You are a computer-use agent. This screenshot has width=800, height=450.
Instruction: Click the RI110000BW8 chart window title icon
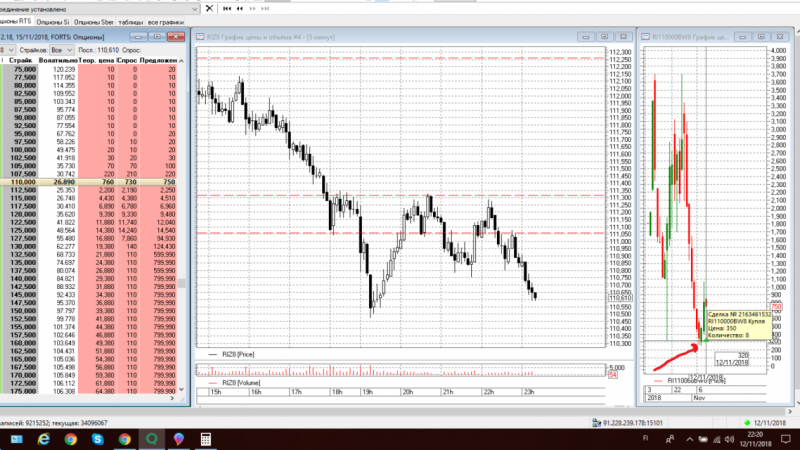(x=646, y=37)
